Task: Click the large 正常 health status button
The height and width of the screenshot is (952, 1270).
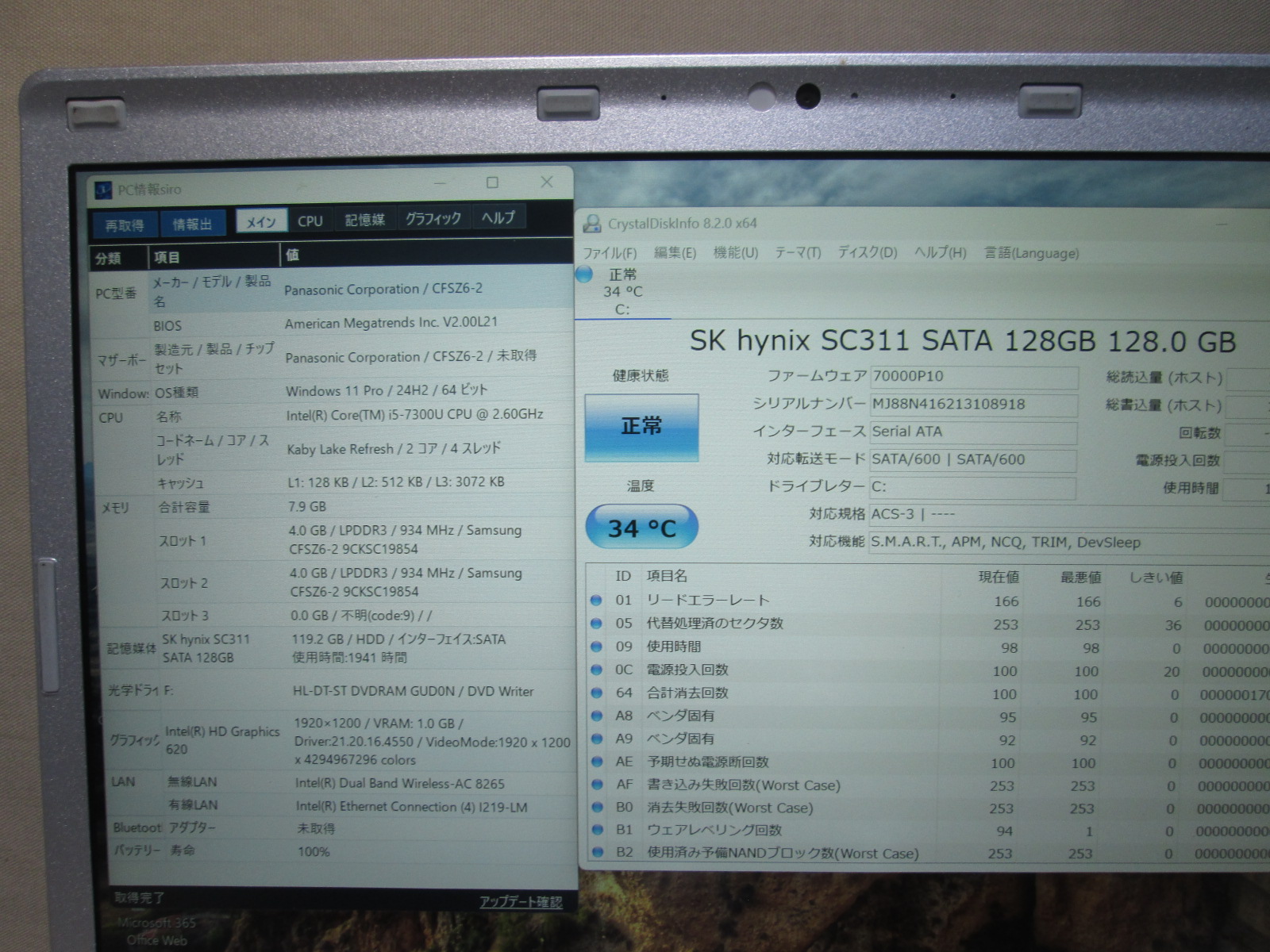Action: coord(641,427)
